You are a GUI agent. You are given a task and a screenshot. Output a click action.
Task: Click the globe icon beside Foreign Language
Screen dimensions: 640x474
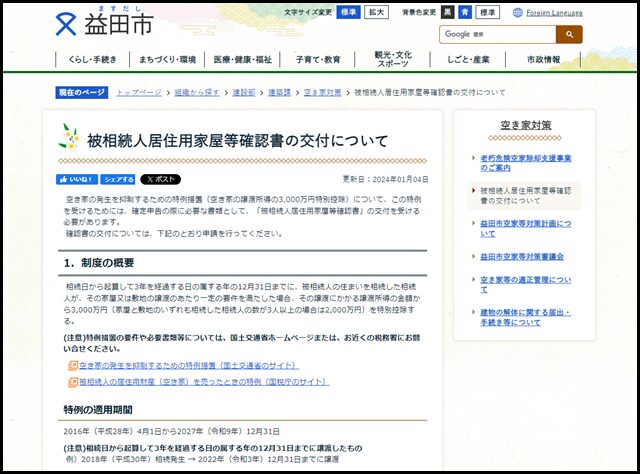pos(518,13)
